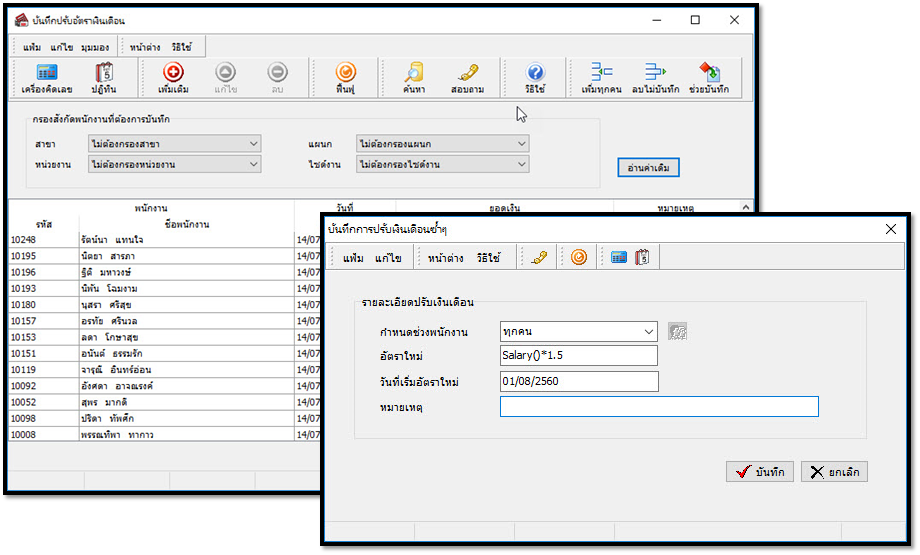Click the ช่วยบันทึก toolbar icon
The width and height of the screenshot is (920, 555).
point(709,78)
